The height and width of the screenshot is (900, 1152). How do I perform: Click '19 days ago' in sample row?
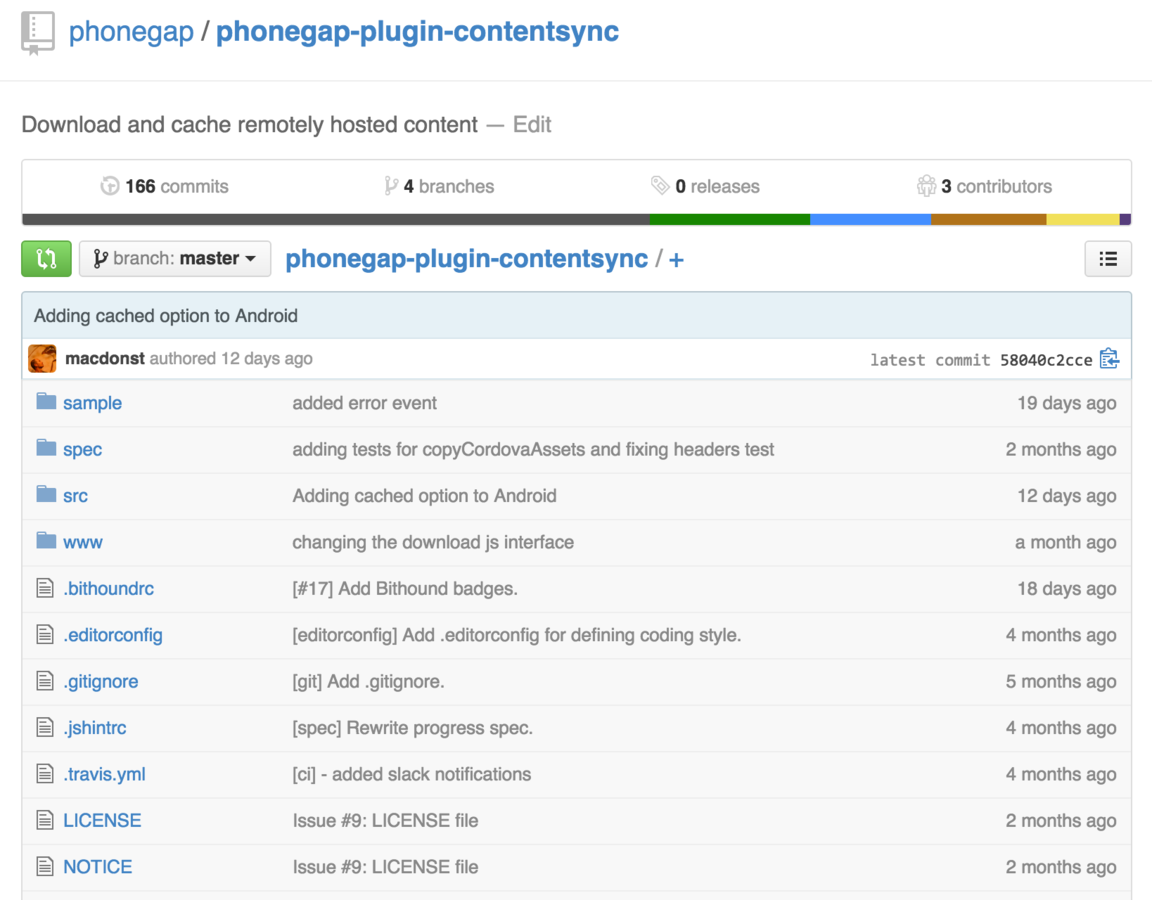point(1067,403)
